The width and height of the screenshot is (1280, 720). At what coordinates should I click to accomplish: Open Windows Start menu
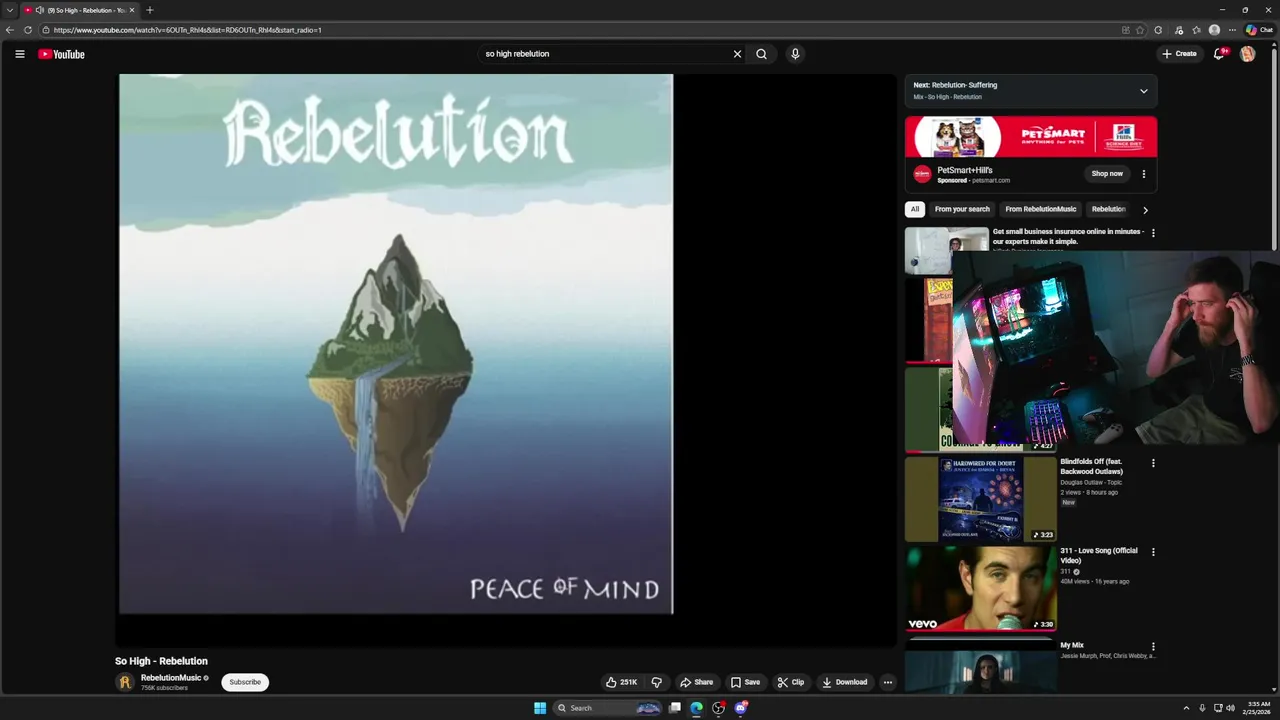tap(540, 708)
